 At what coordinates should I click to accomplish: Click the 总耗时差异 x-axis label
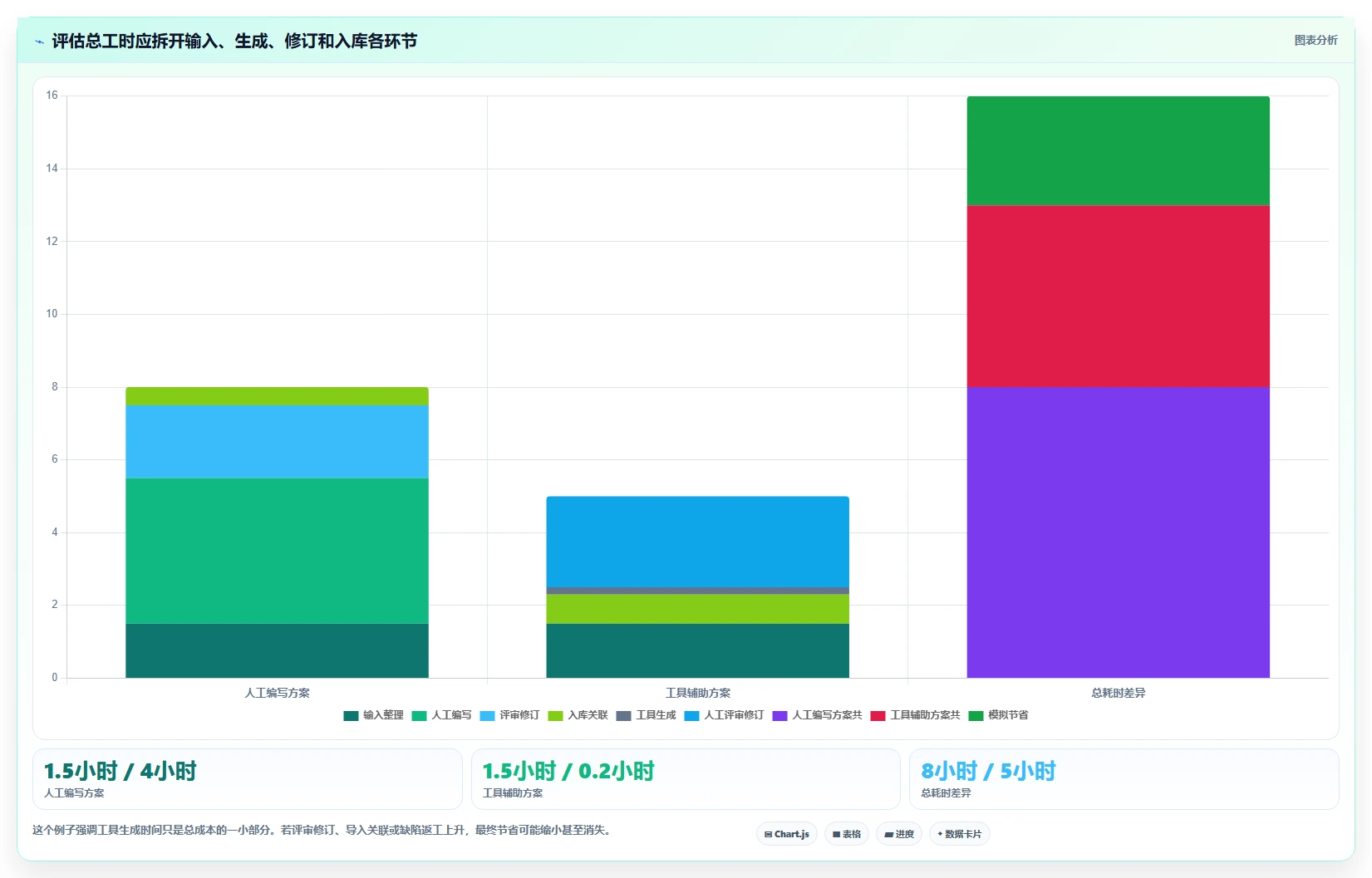[1118, 693]
